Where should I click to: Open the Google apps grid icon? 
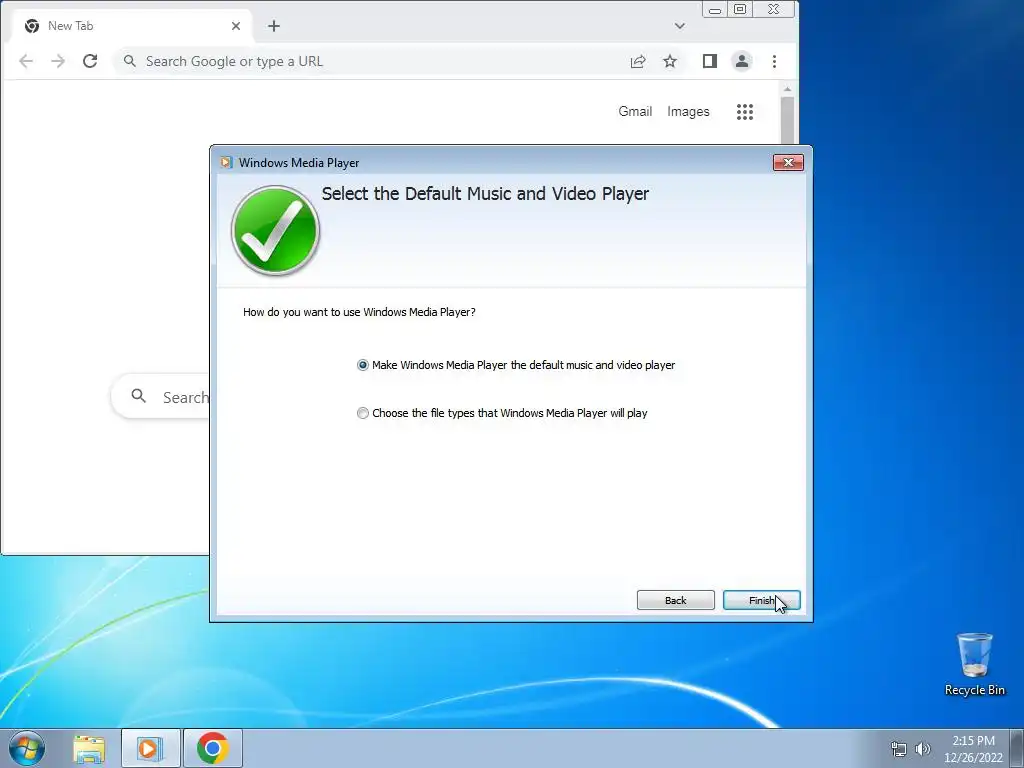745,112
